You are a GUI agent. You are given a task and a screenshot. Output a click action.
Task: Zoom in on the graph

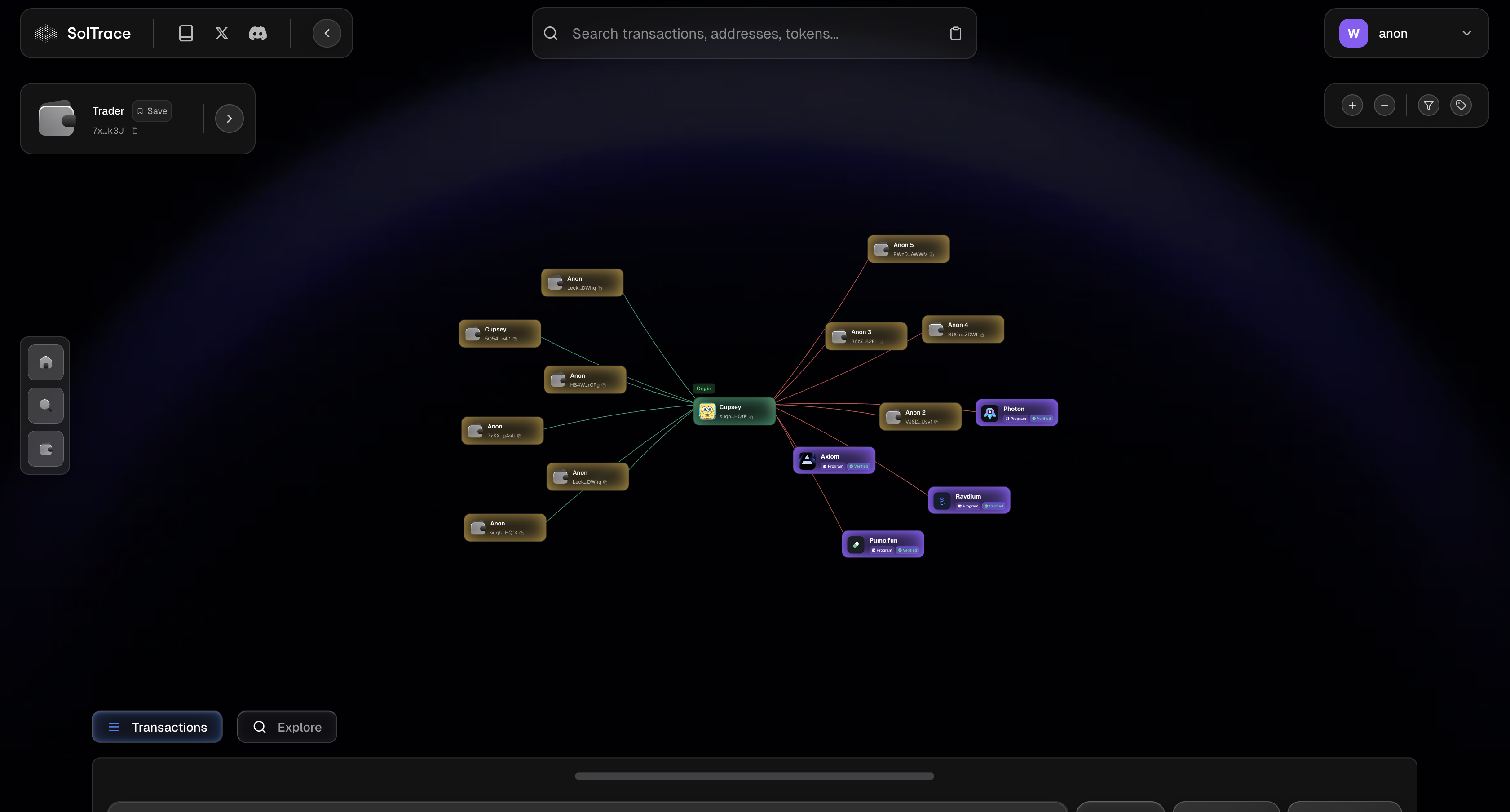pos(1352,105)
